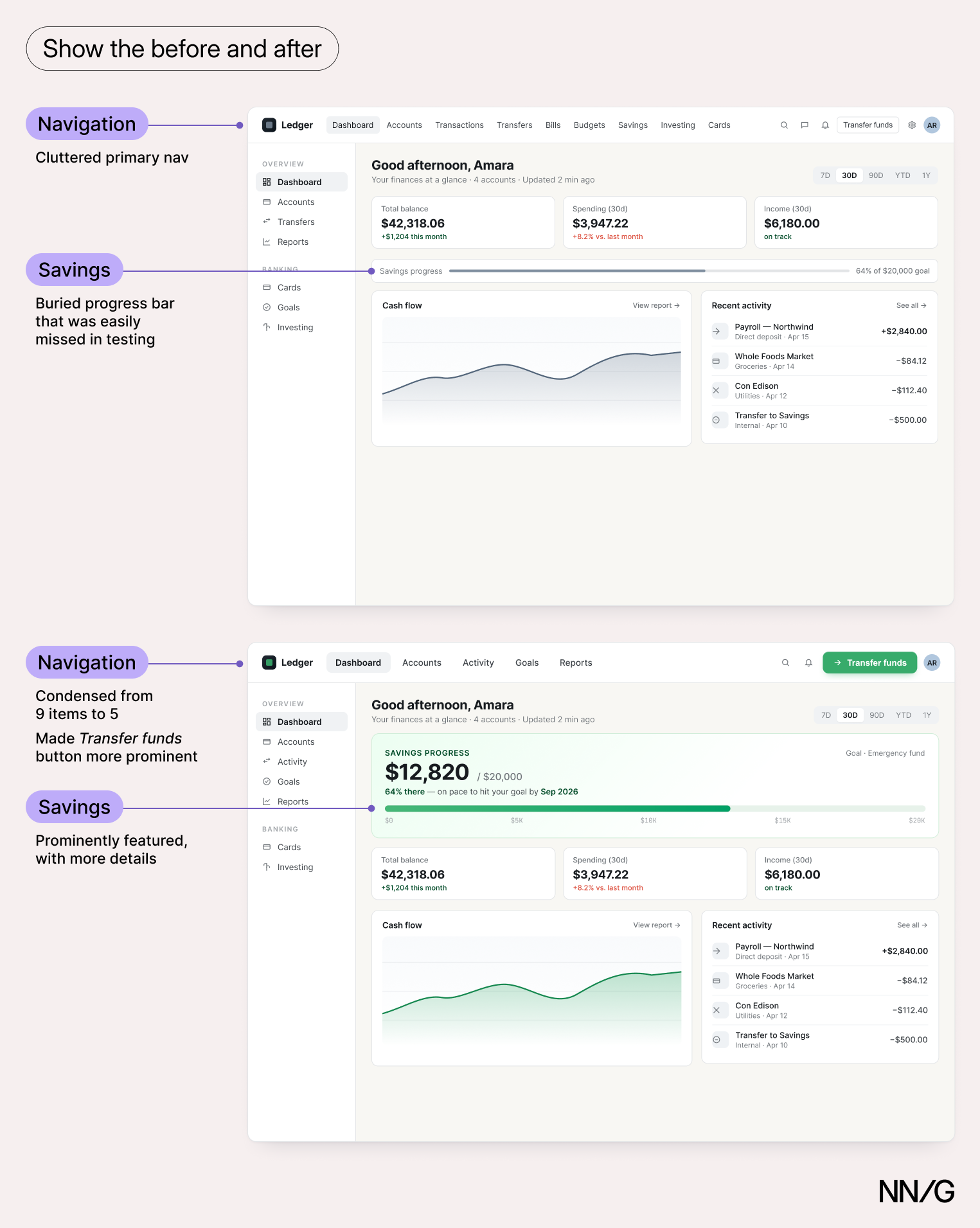Switch to the Activity tab in the condensed nav

[478, 663]
